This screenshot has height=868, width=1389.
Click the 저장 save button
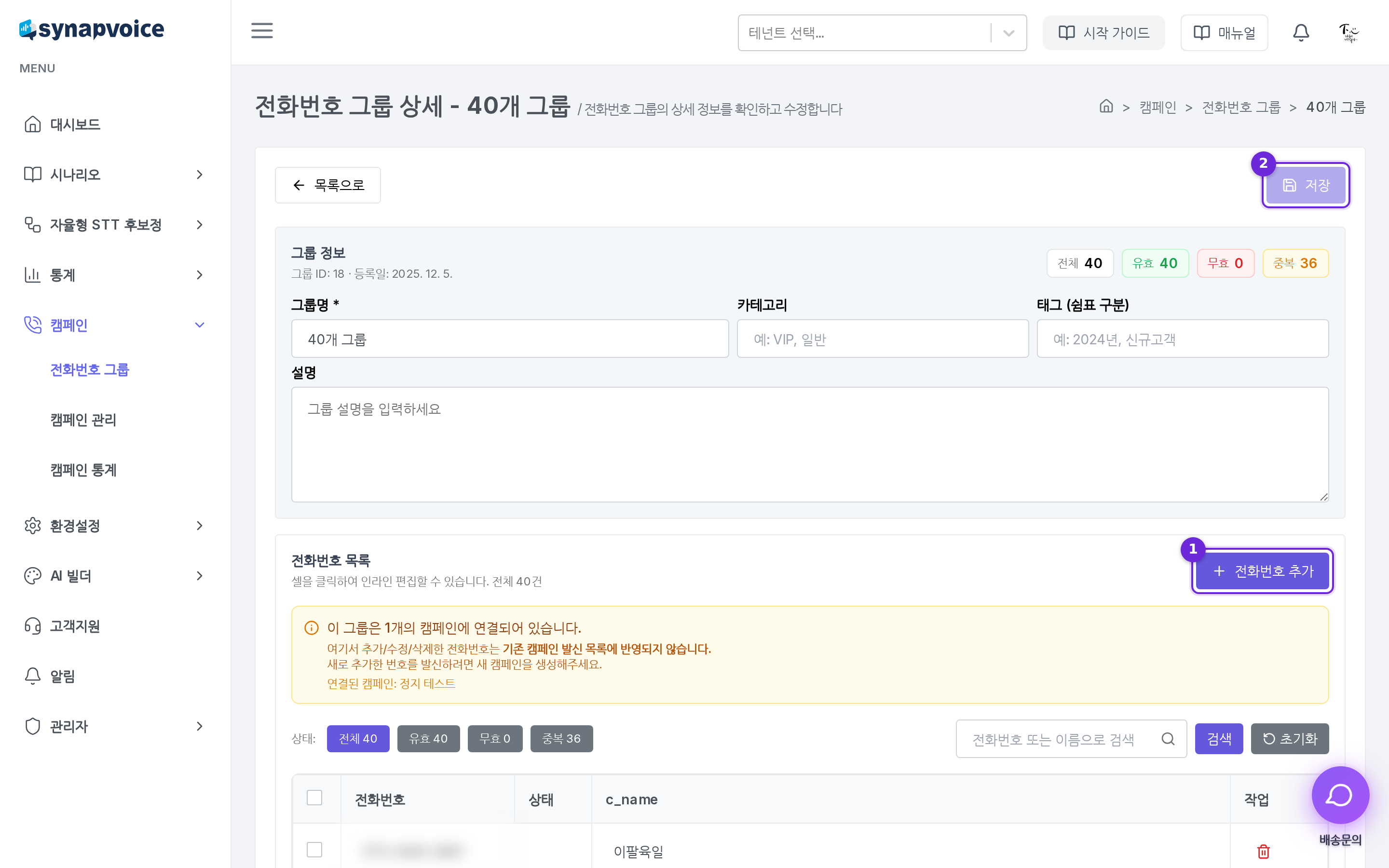tap(1306, 185)
